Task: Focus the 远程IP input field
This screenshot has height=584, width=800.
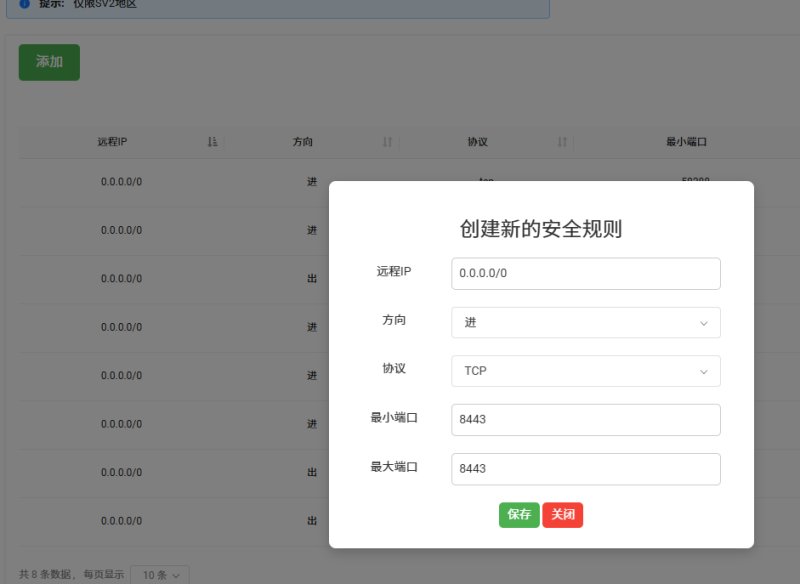Action: (x=586, y=273)
